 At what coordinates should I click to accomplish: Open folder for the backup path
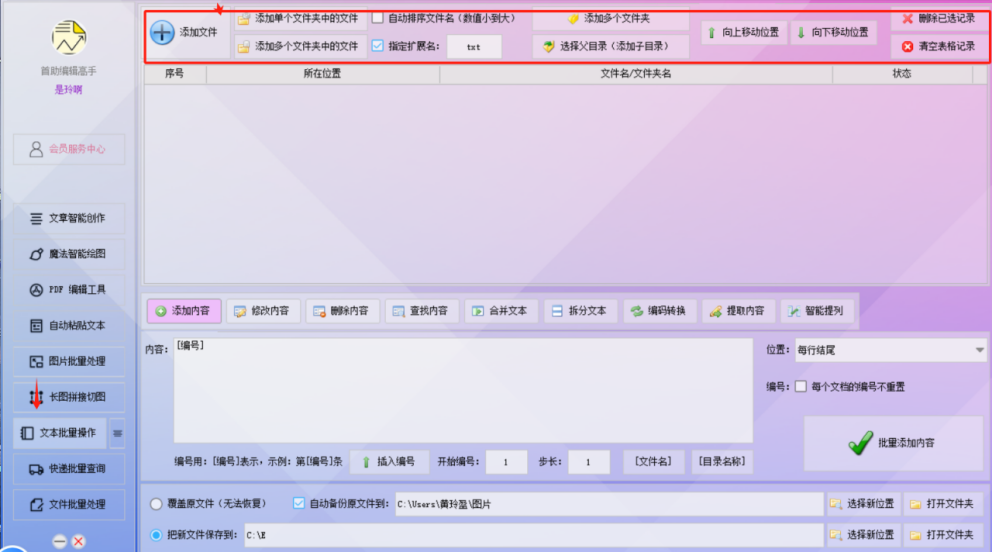click(943, 504)
